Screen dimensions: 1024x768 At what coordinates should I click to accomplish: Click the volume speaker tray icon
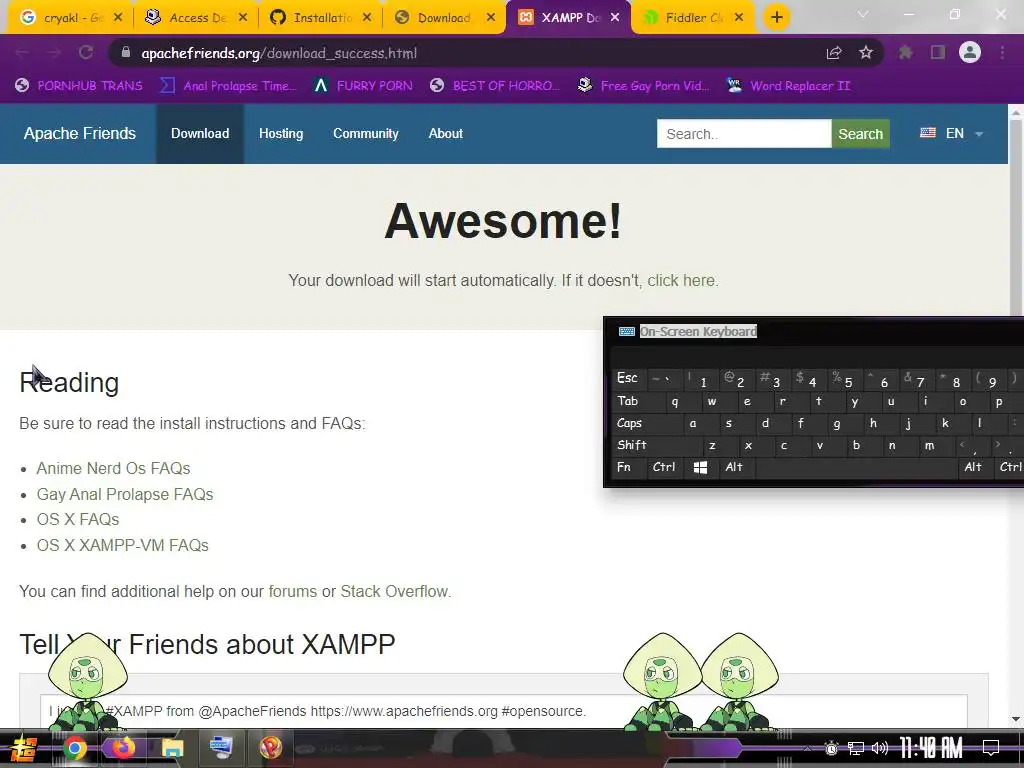pos(880,748)
